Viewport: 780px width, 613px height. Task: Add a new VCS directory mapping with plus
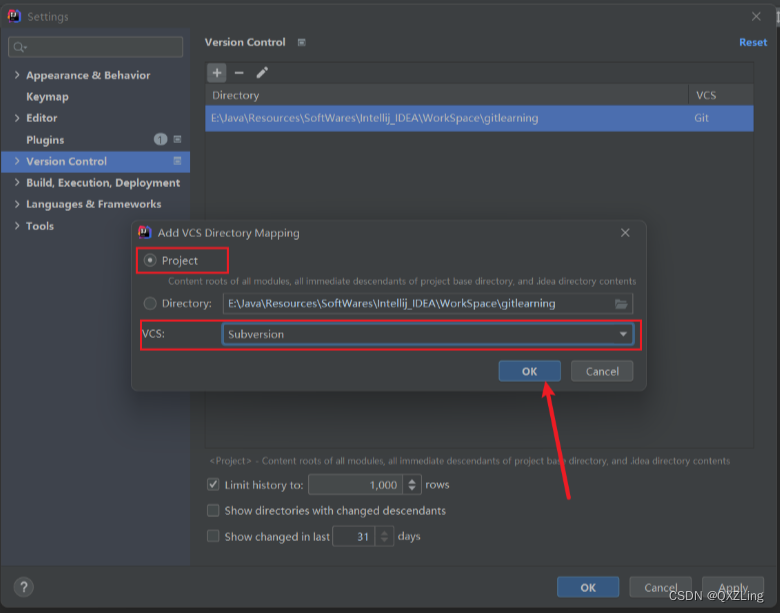coord(216,73)
